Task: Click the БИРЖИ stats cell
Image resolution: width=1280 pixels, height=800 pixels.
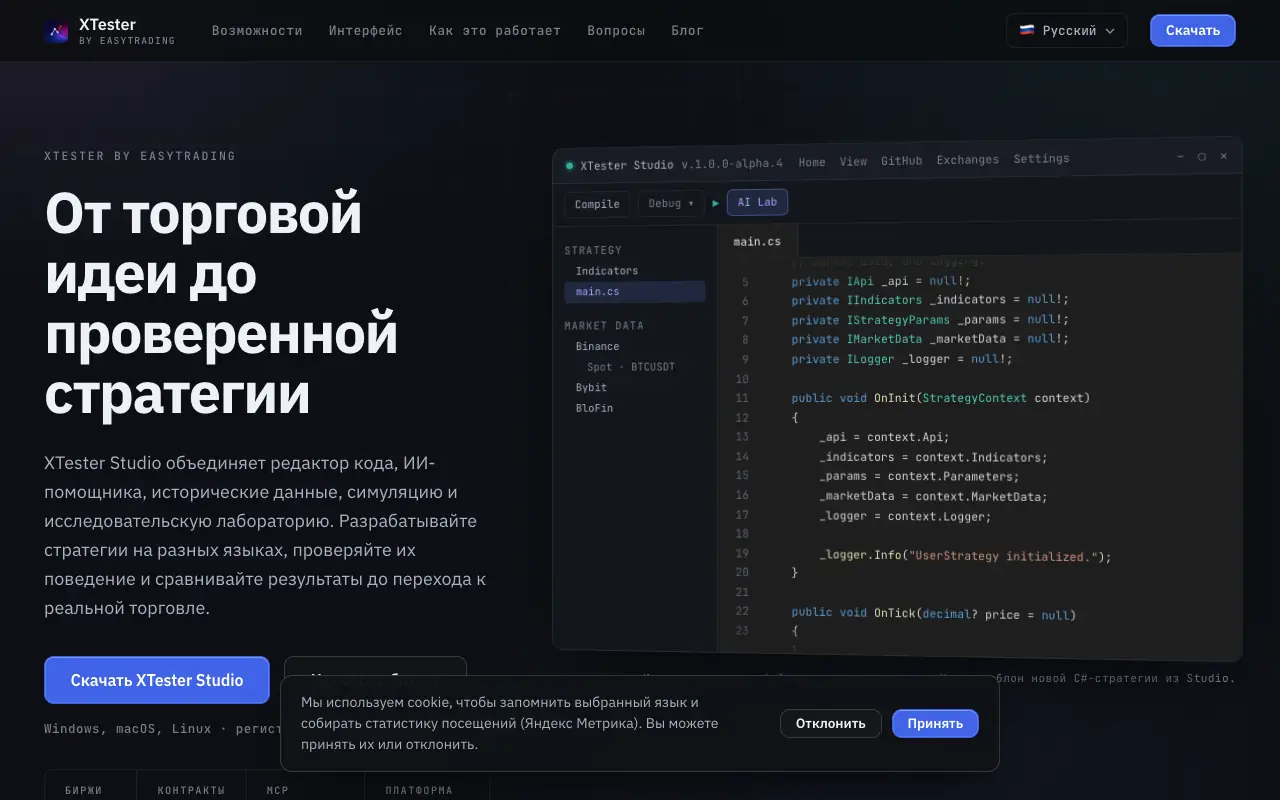Action: pyautogui.click(x=90, y=786)
